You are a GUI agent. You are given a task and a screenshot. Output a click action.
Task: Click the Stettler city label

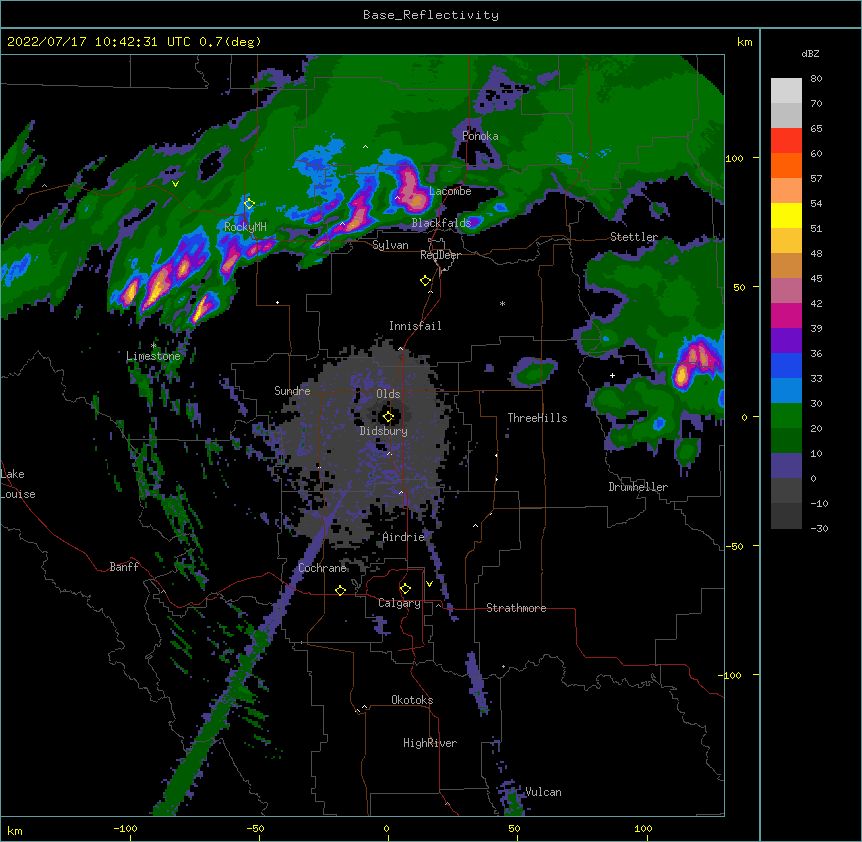tap(634, 237)
